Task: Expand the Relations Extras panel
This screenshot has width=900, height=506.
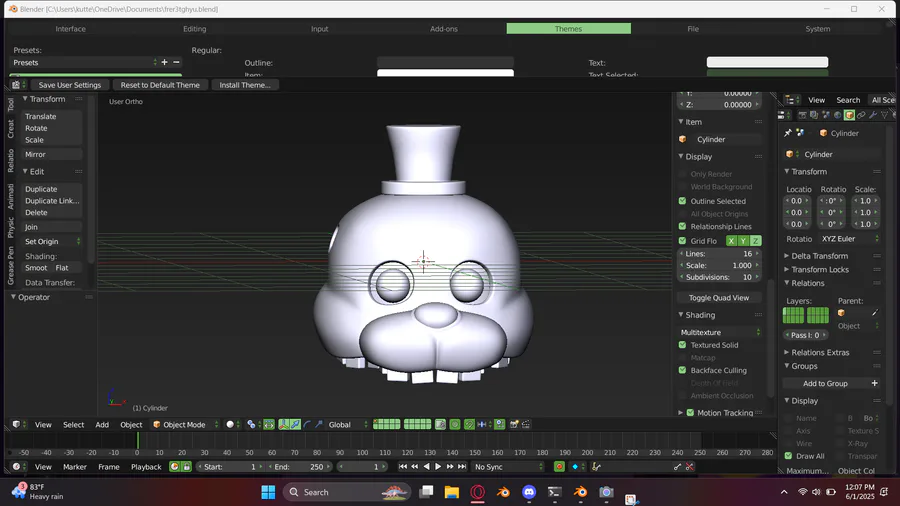Action: pyautogui.click(x=820, y=352)
